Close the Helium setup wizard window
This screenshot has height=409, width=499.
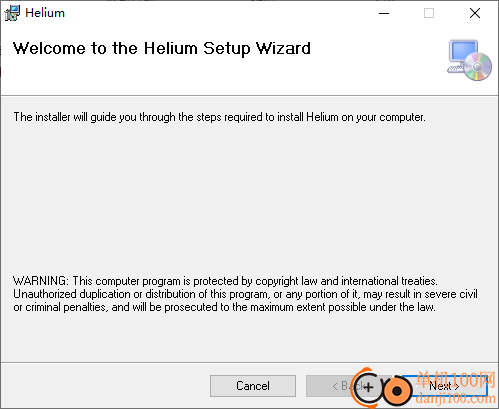point(475,13)
